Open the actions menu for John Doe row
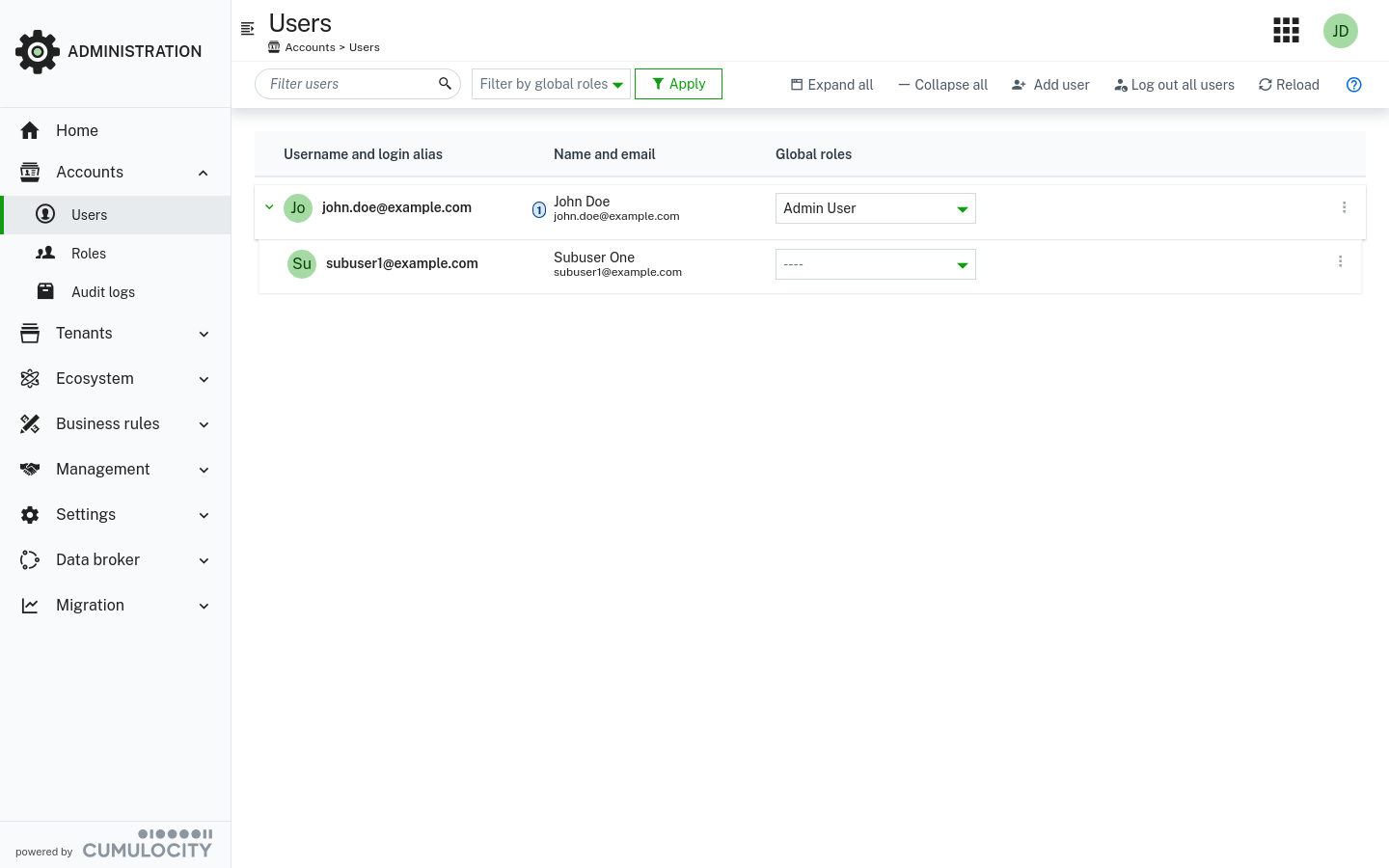This screenshot has height=868, width=1389. pyautogui.click(x=1344, y=207)
